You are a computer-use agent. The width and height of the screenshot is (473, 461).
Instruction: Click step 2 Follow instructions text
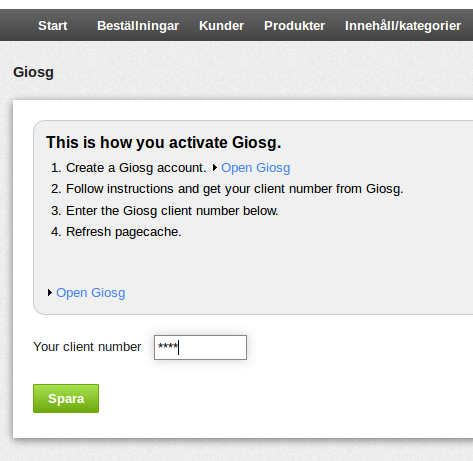[235, 189]
